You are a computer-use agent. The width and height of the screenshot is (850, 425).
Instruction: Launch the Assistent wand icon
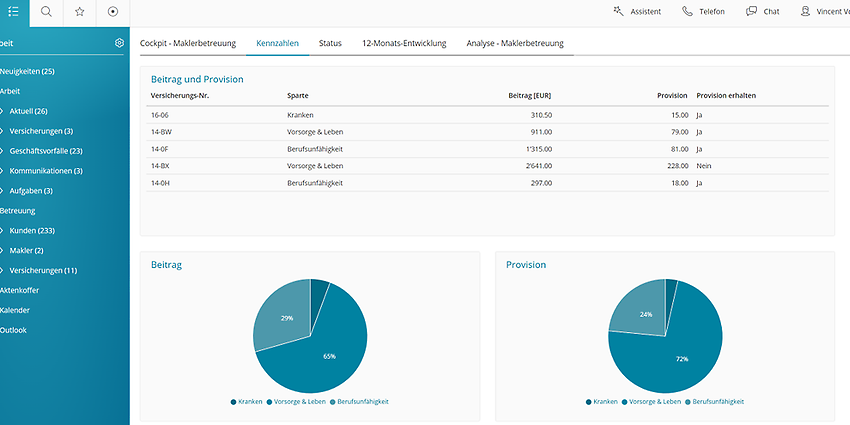[619, 11]
